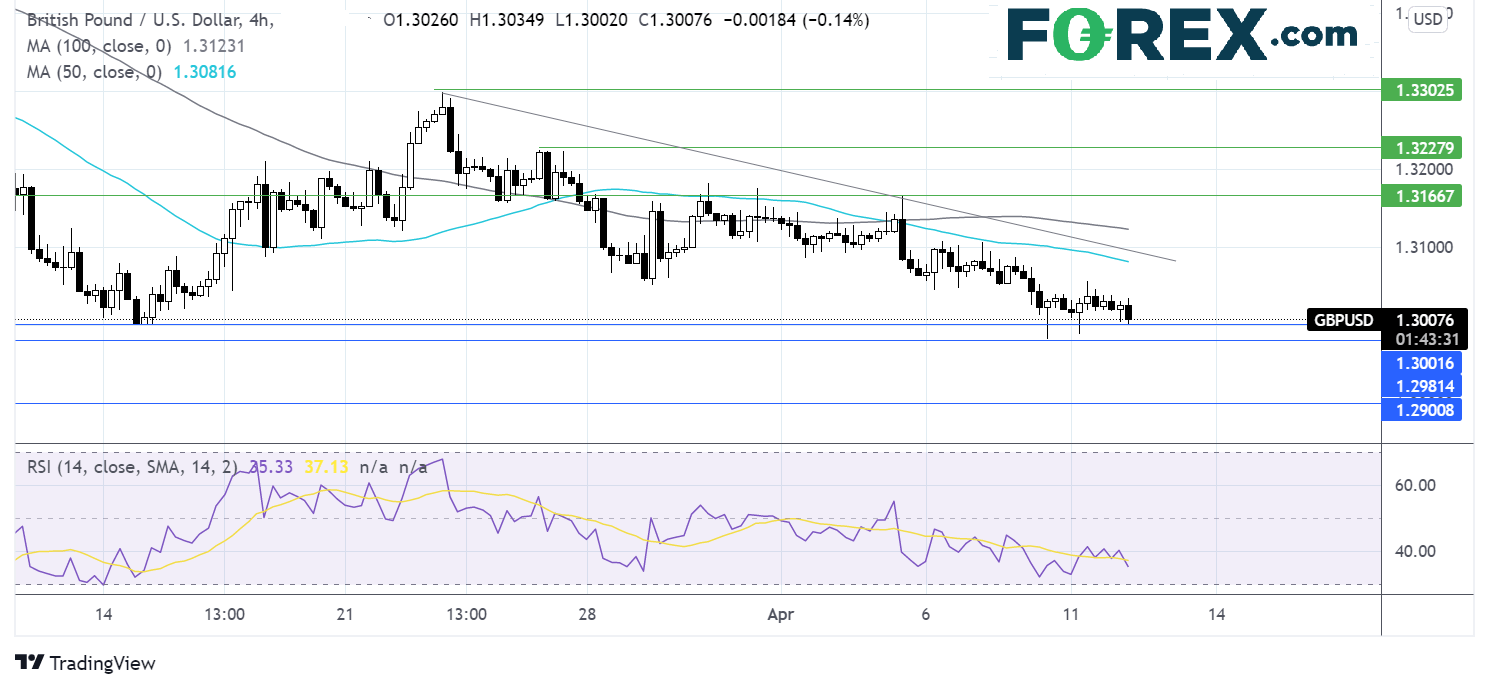Click the FOREX.com logo
Viewport: 1489px width, 689px height.
point(1180,38)
